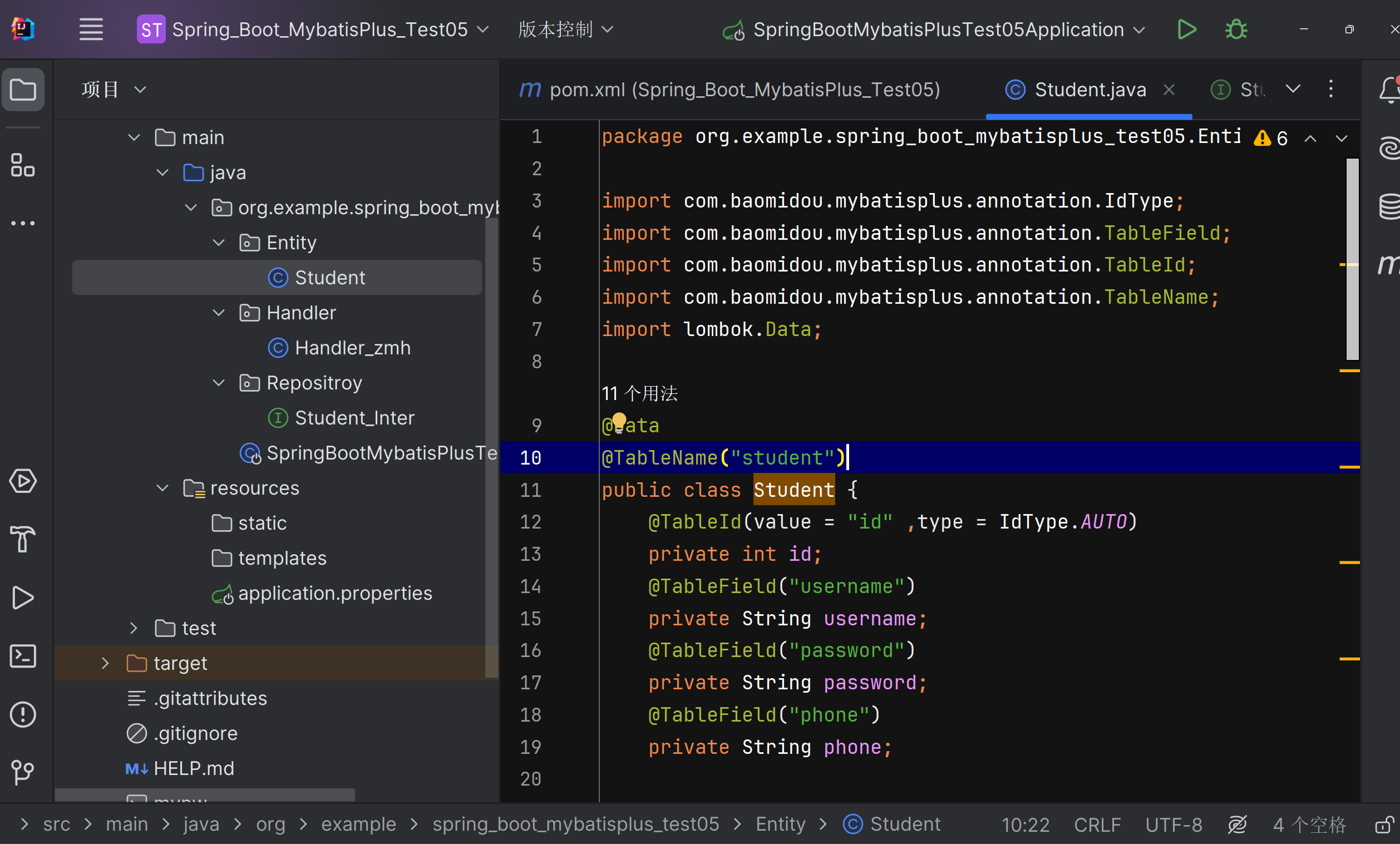This screenshot has height=844, width=1400.
Task: Click the 11 个用法 usages link
Action: tap(639, 393)
